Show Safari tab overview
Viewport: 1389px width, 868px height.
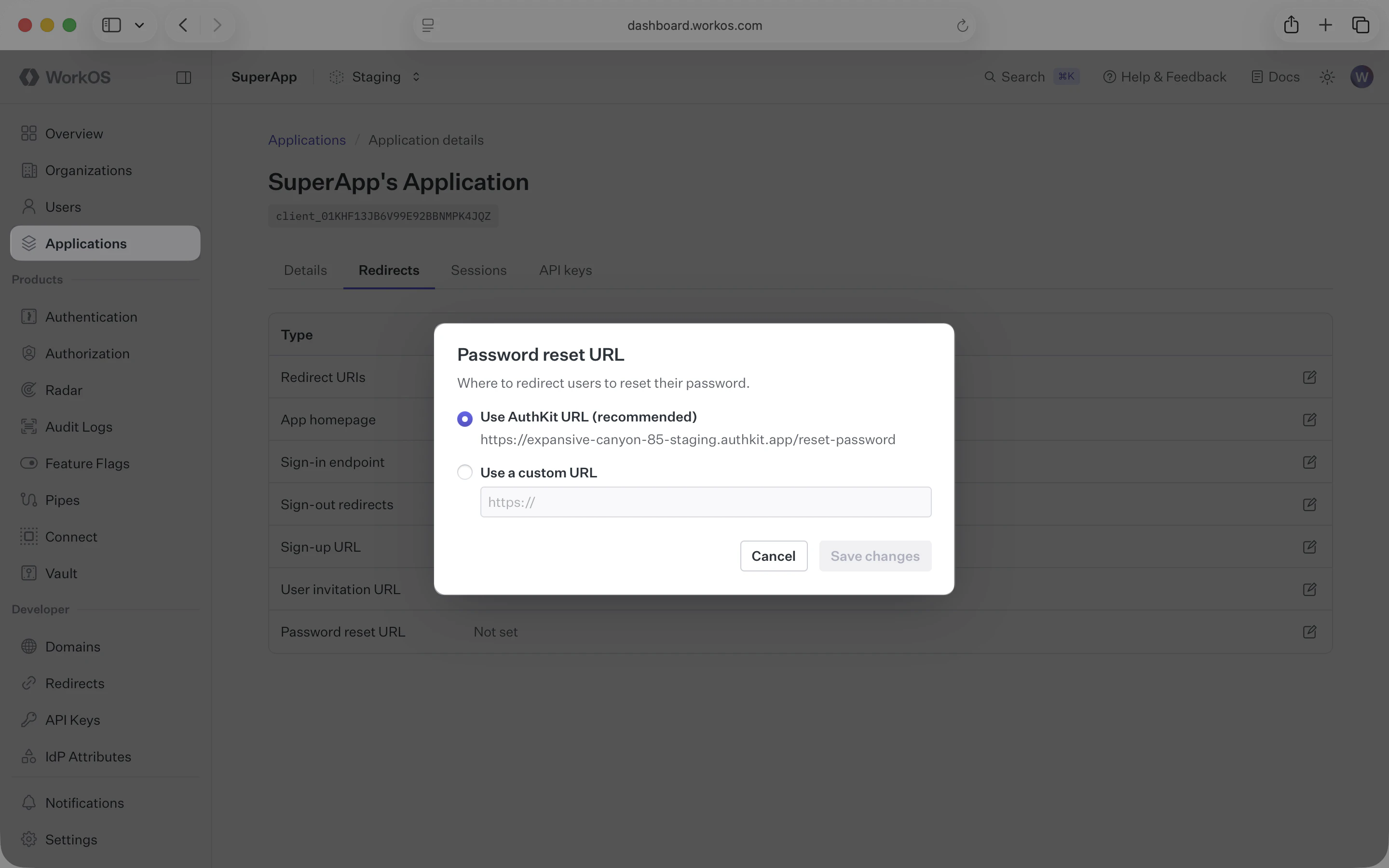point(1360,25)
